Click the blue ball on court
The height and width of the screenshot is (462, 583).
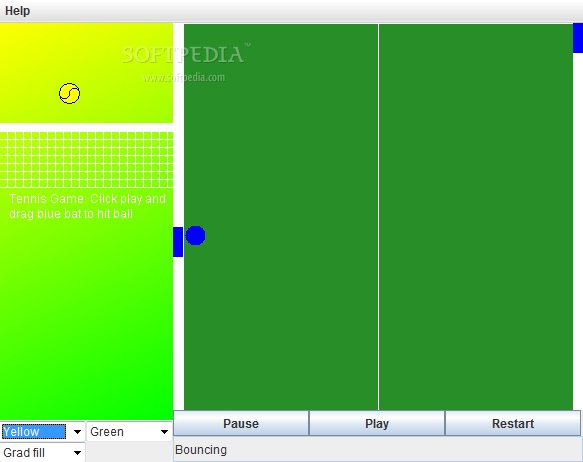click(195, 235)
